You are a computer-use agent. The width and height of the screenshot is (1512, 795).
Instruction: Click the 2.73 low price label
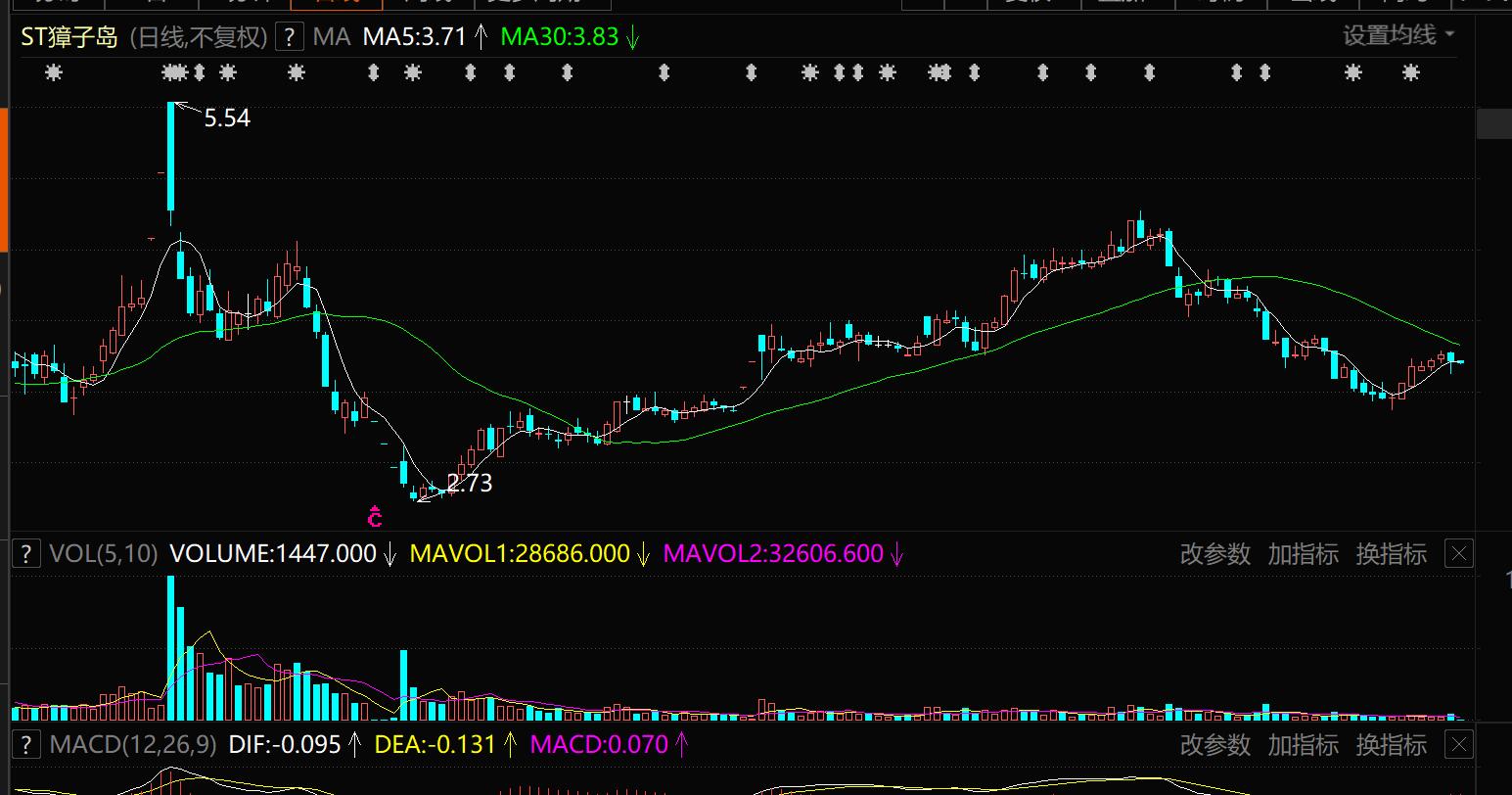(x=470, y=483)
